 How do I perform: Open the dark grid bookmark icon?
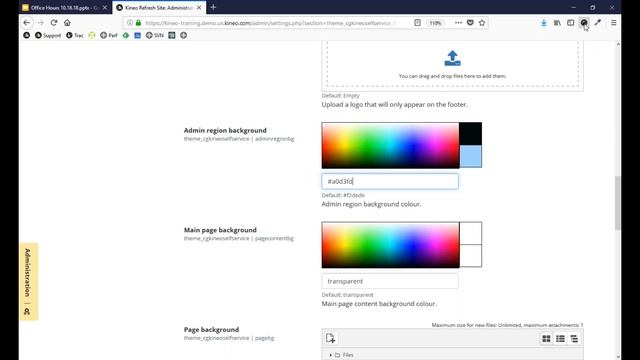[172, 36]
